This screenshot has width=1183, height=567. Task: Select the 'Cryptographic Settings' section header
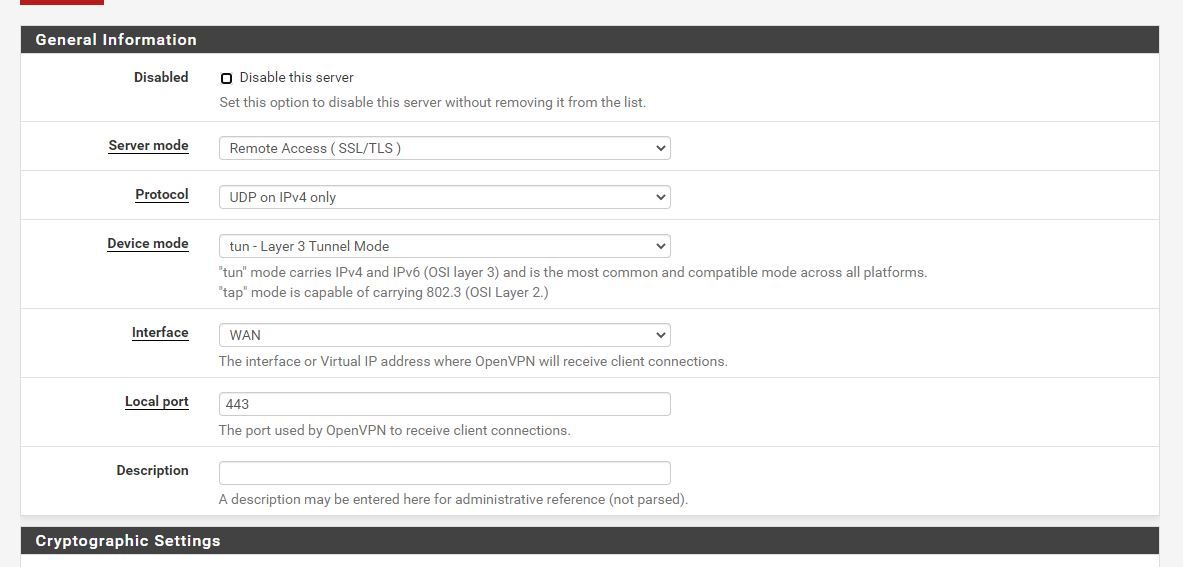tap(128, 541)
